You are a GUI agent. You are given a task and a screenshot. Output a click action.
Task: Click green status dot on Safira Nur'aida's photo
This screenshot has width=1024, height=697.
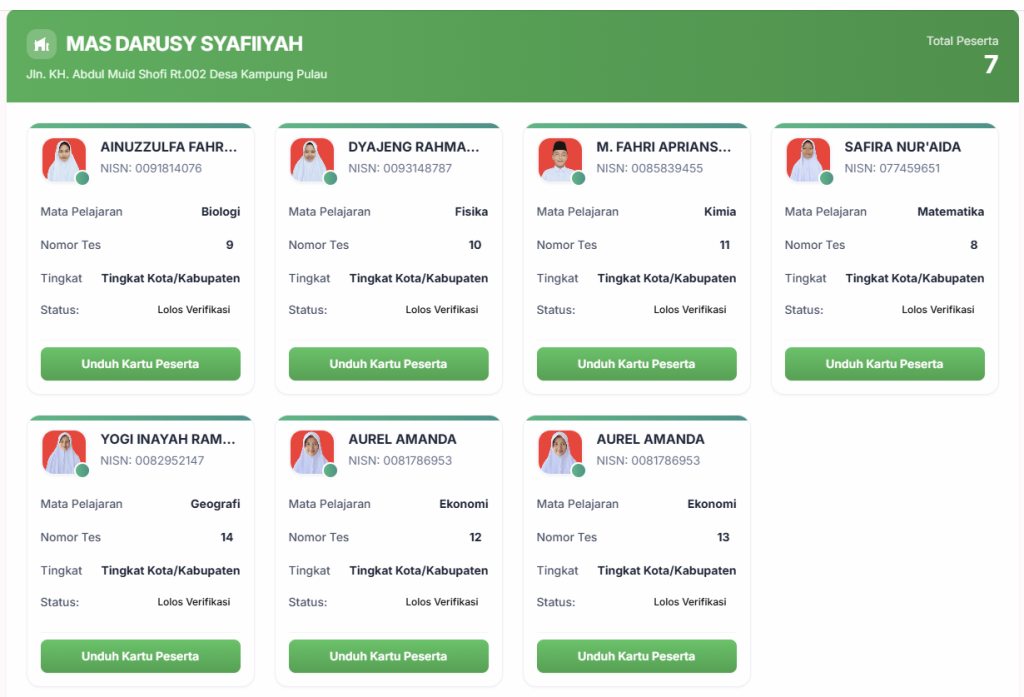click(x=826, y=178)
